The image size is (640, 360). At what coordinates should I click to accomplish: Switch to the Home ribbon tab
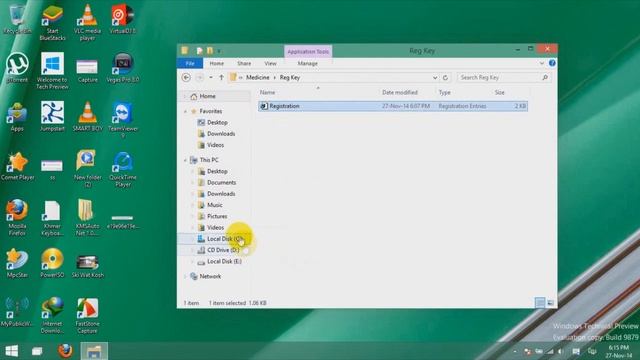(216, 63)
